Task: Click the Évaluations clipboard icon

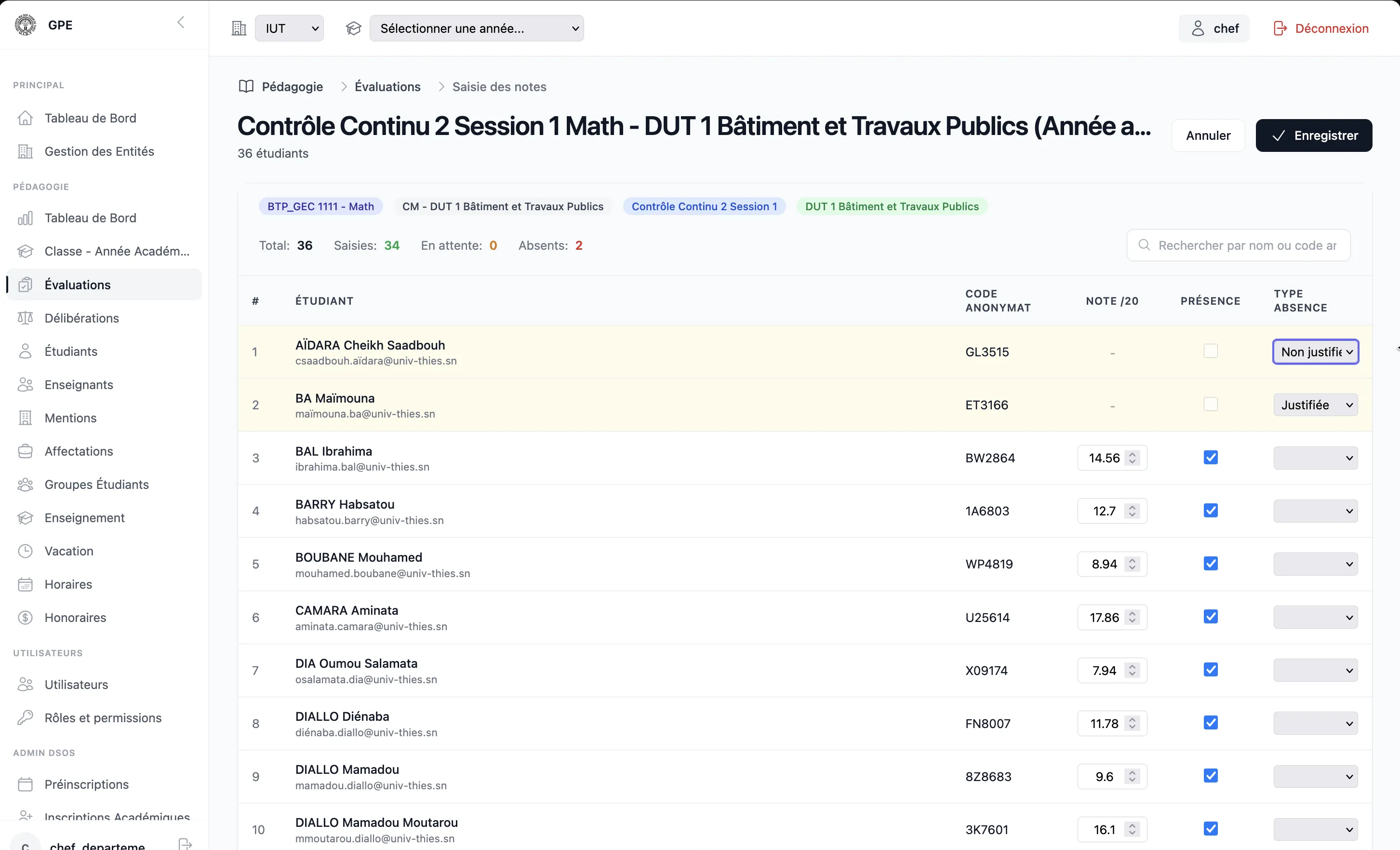Action: coord(25,284)
